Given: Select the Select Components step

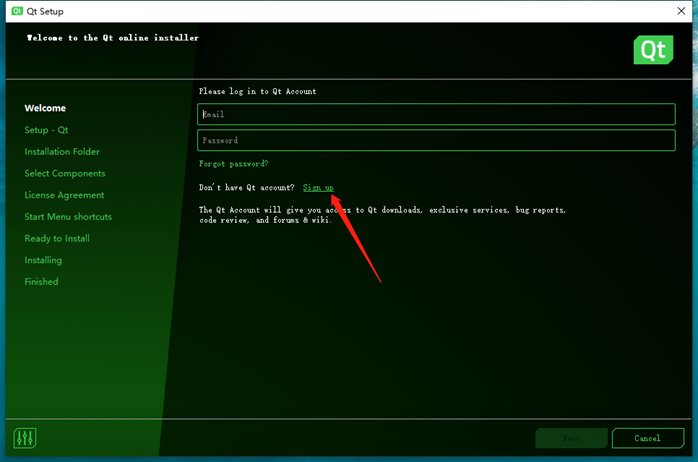Looking at the screenshot, I should [x=65, y=174].
